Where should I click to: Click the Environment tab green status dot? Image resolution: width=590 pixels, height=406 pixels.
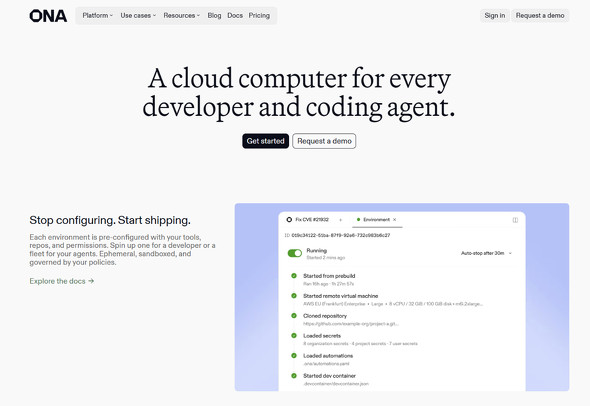pos(358,219)
